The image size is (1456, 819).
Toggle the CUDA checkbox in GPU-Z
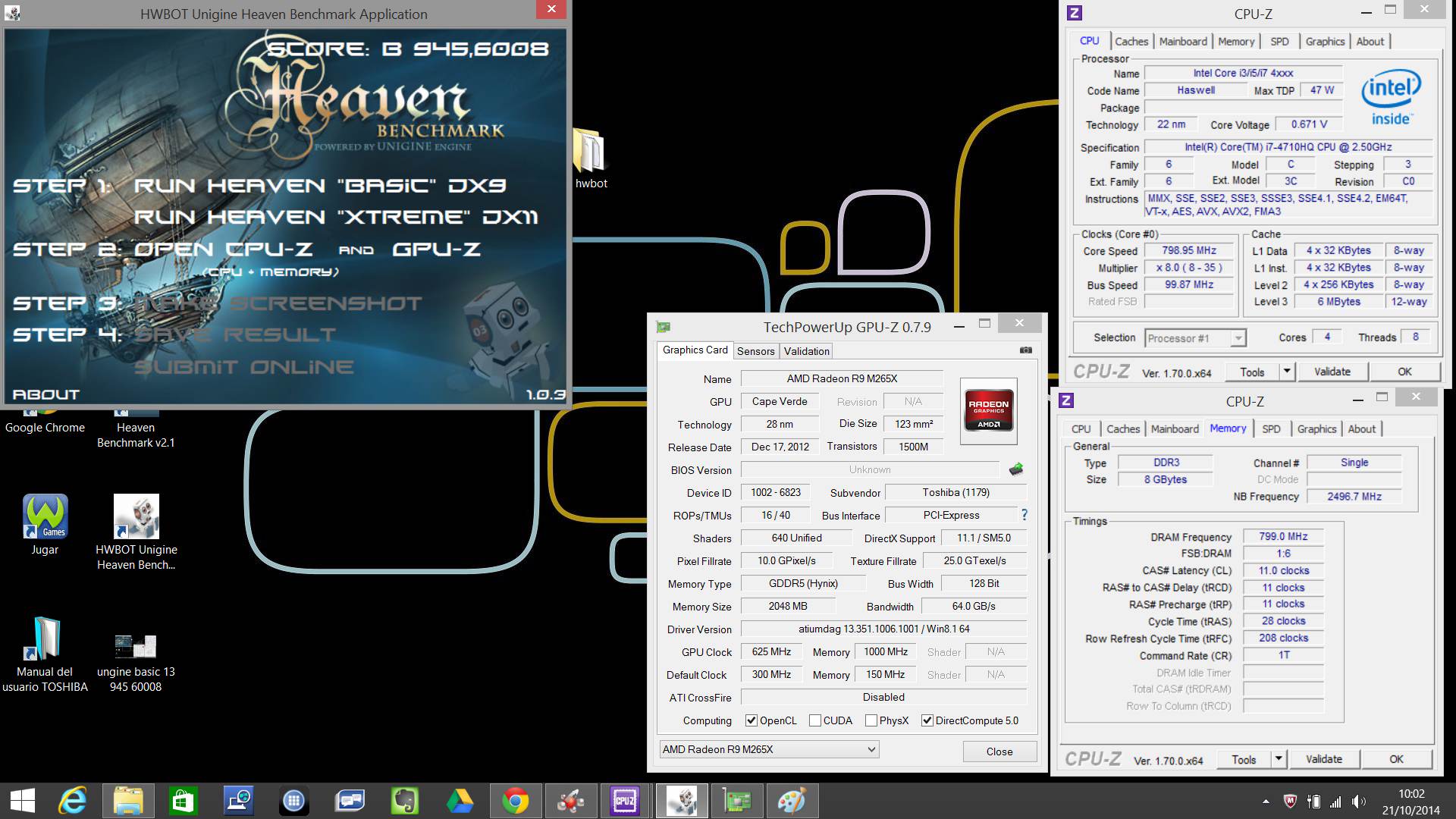[x=815, y=720]
